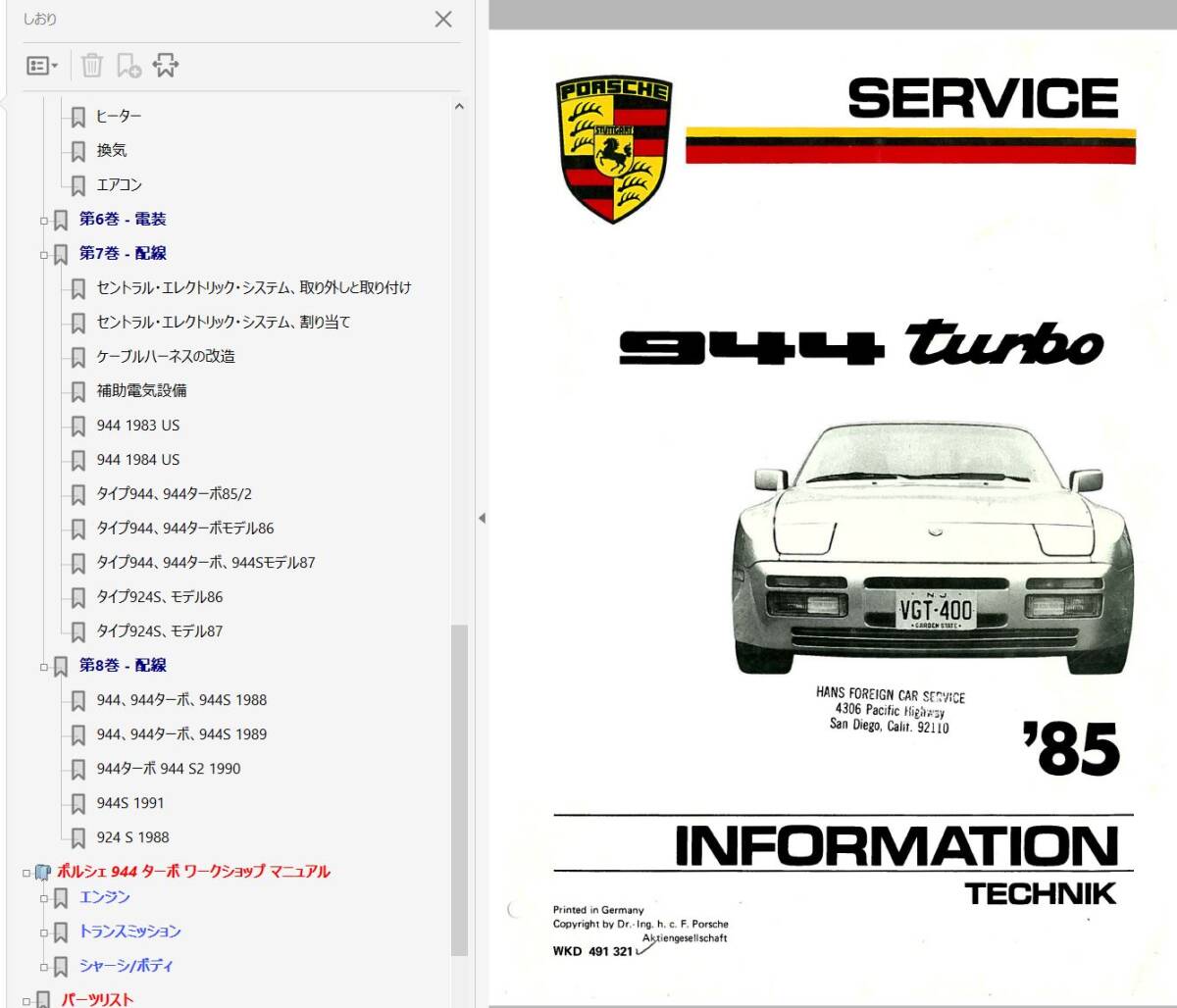Open タイプ944、944ターボ85/2 bookmark

[175, 493]
